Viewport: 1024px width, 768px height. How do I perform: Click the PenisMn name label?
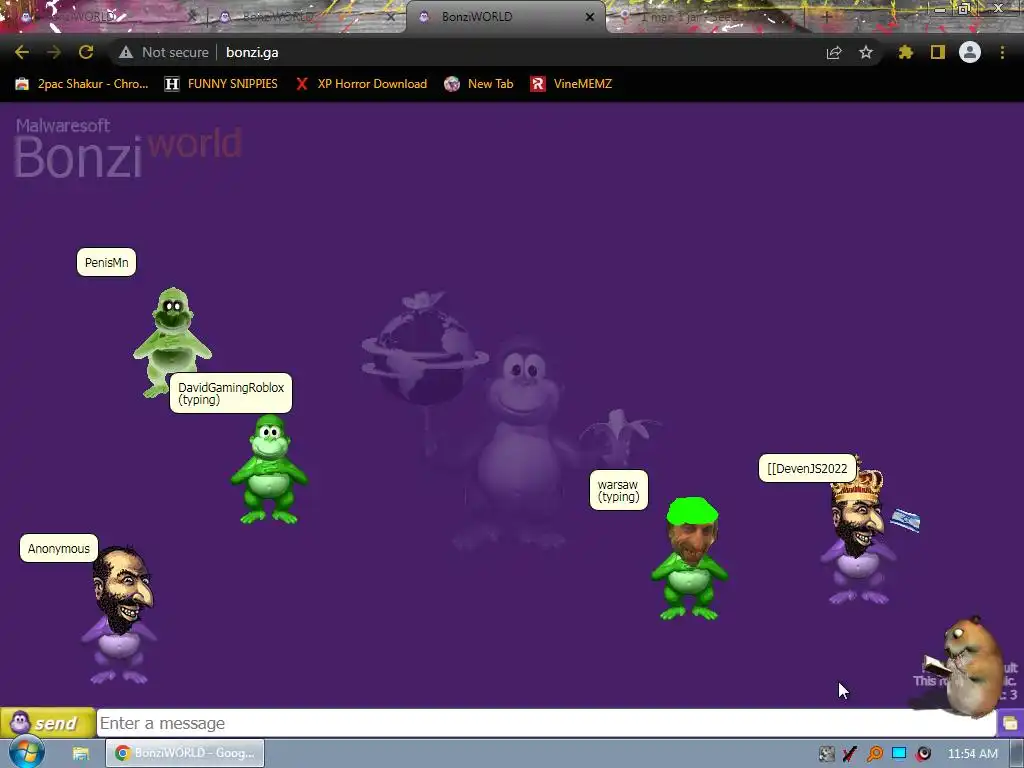coord(106,263)
